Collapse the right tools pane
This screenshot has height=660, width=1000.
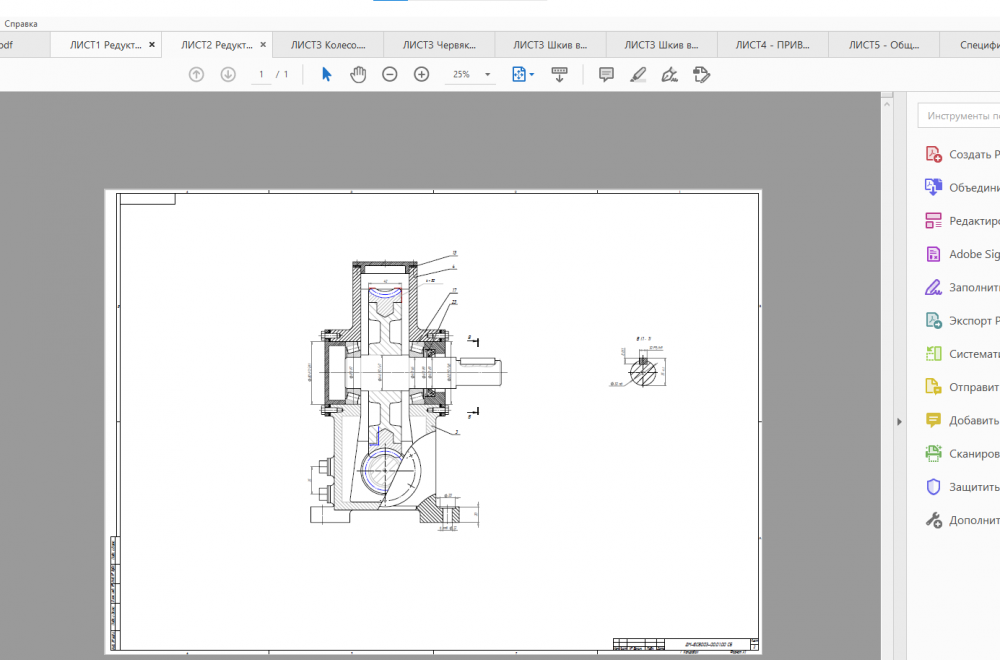(x=899, y=422)
